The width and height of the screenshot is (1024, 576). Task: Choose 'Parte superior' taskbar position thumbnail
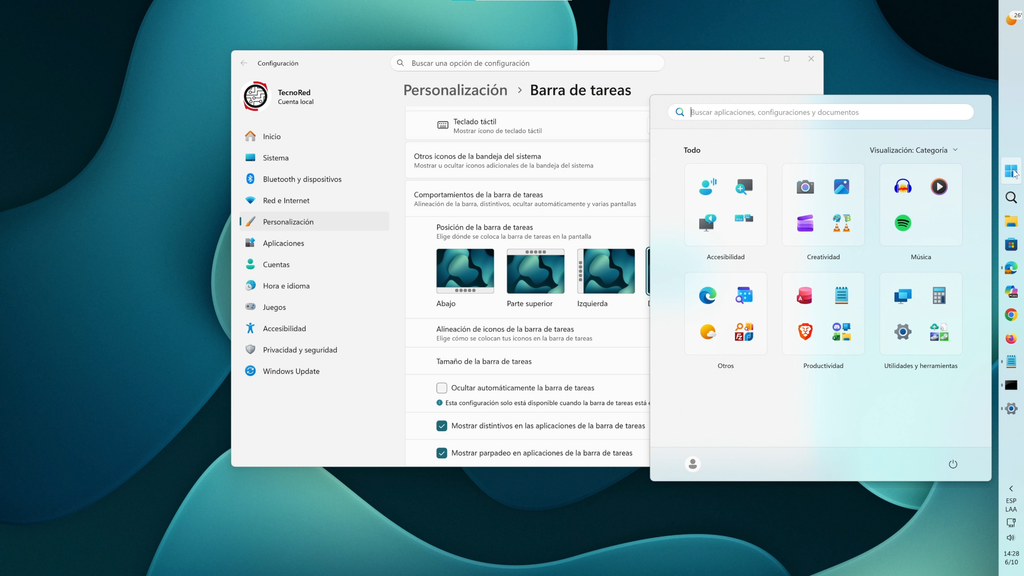[536, 271]
